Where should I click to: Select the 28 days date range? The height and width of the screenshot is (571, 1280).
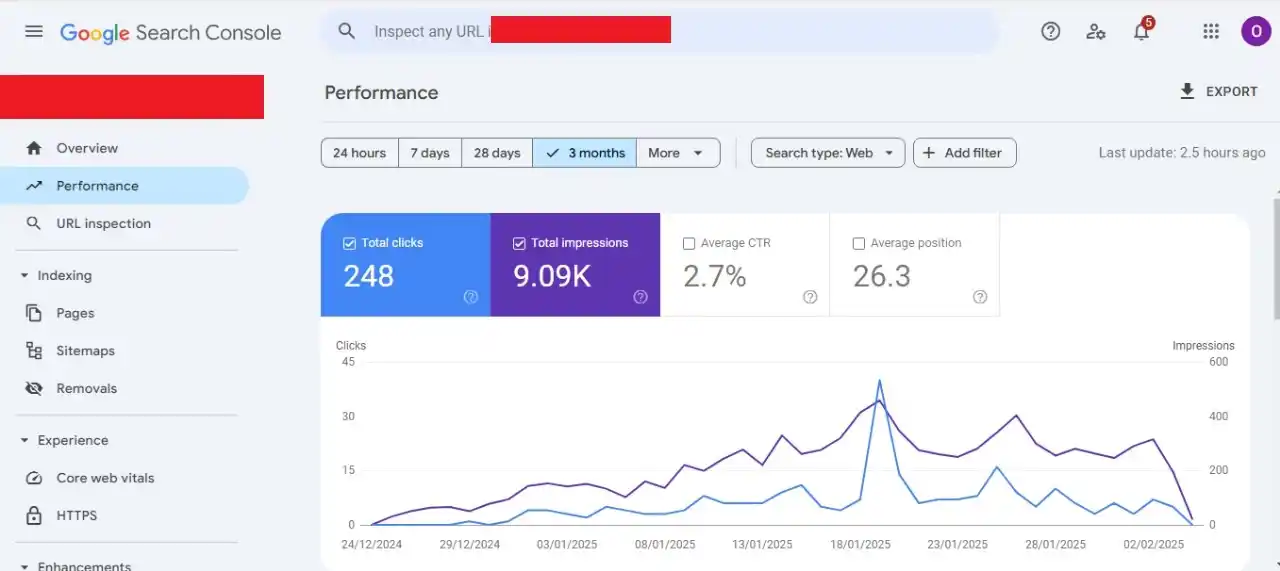click(497, 153)
